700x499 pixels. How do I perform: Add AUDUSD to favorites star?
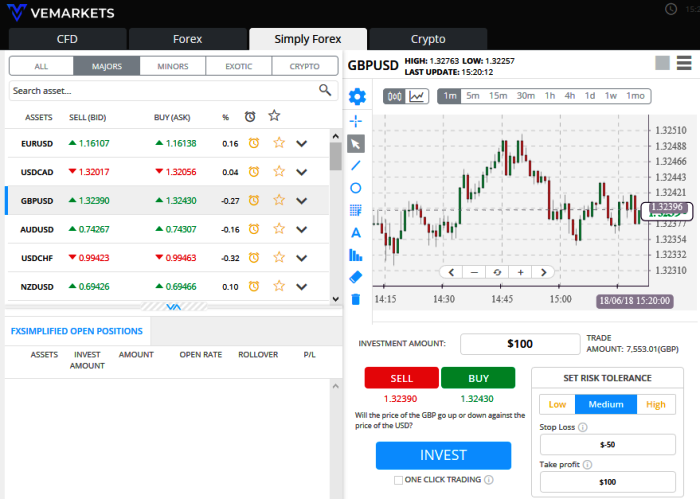[279, 229]
